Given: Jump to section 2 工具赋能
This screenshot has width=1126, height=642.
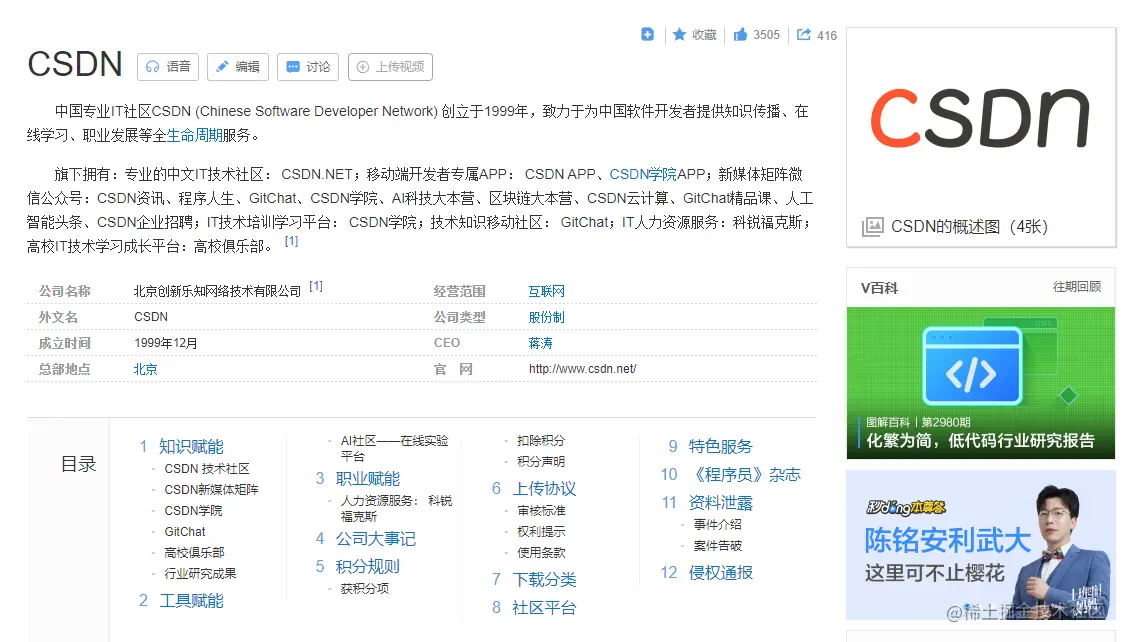Looking at the screenshot, I should click(191, 601).
